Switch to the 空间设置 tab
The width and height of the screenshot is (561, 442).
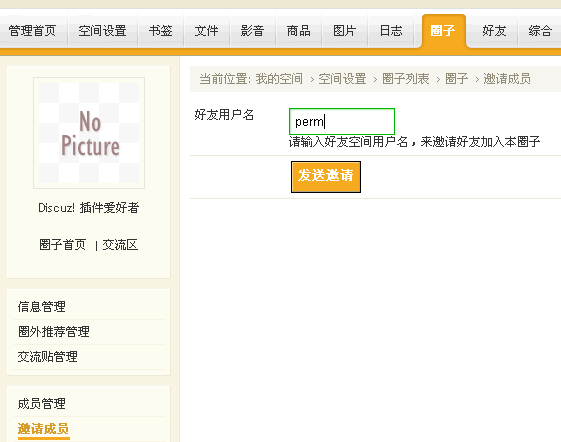102,31
